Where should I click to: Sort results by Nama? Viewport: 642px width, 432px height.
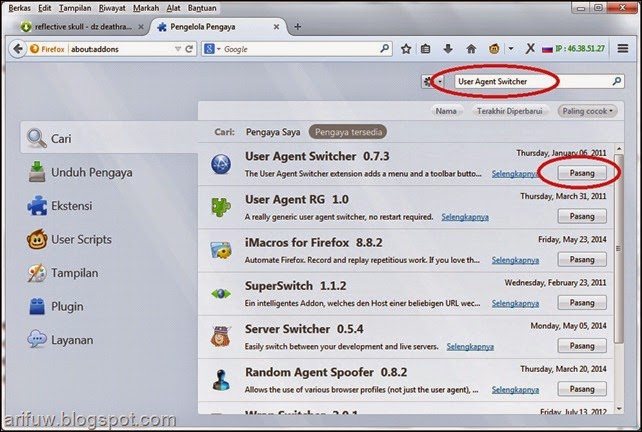pyautogui.click(x=446, y=111)
